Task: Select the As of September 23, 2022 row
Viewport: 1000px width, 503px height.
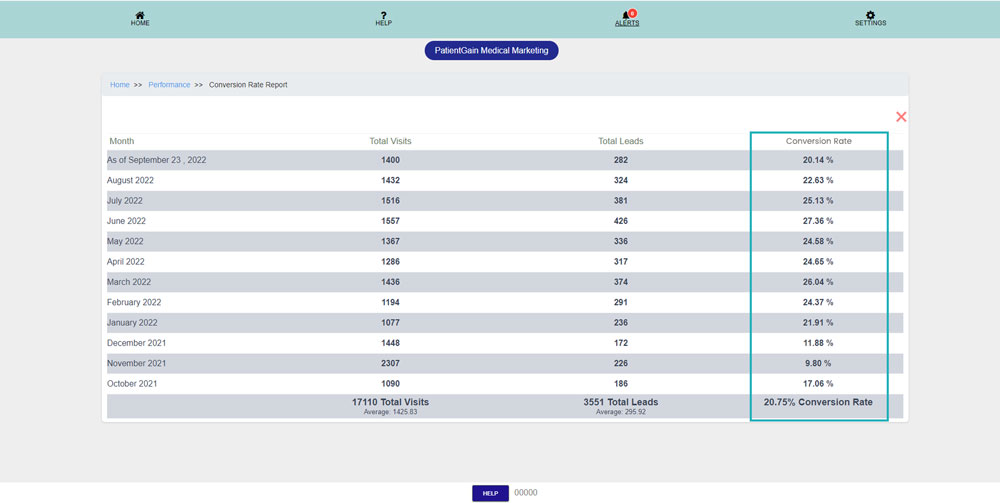Action: pyautogui.click(x=505, y=160)
